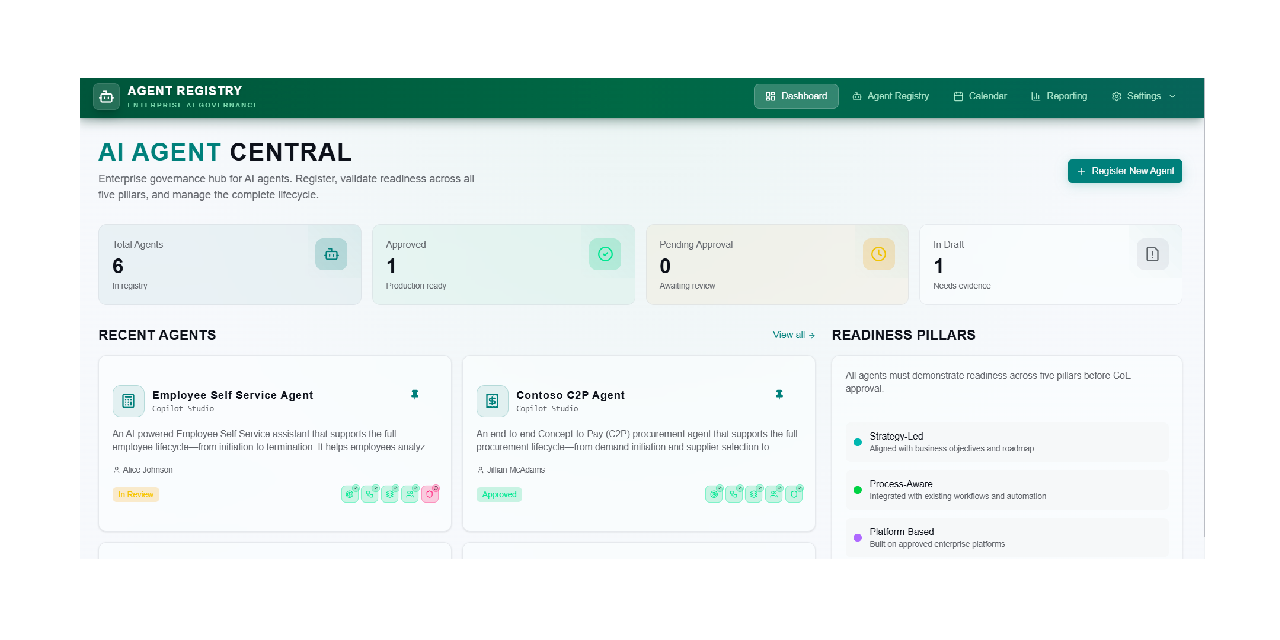Click the red failed pillar badge on Employee card

click(x=430, y=494)
